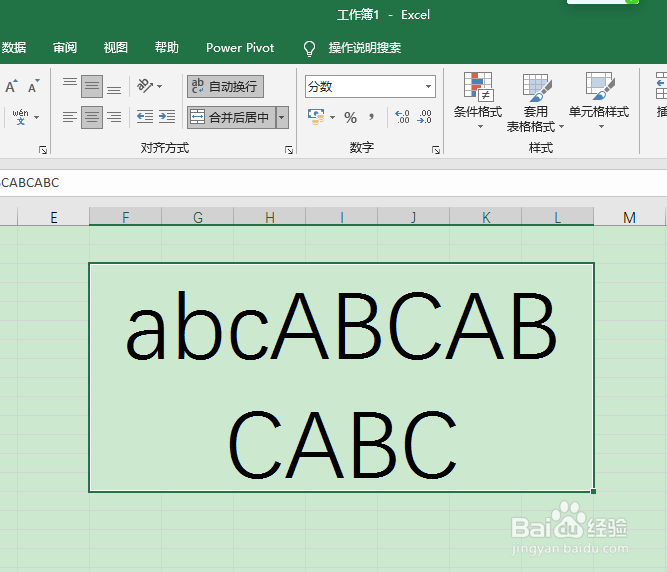This screenshot has height=572, width=667.
Task: Launch the font settings dialog launcher
Action: pyautogui.click(x=43, y=150)
